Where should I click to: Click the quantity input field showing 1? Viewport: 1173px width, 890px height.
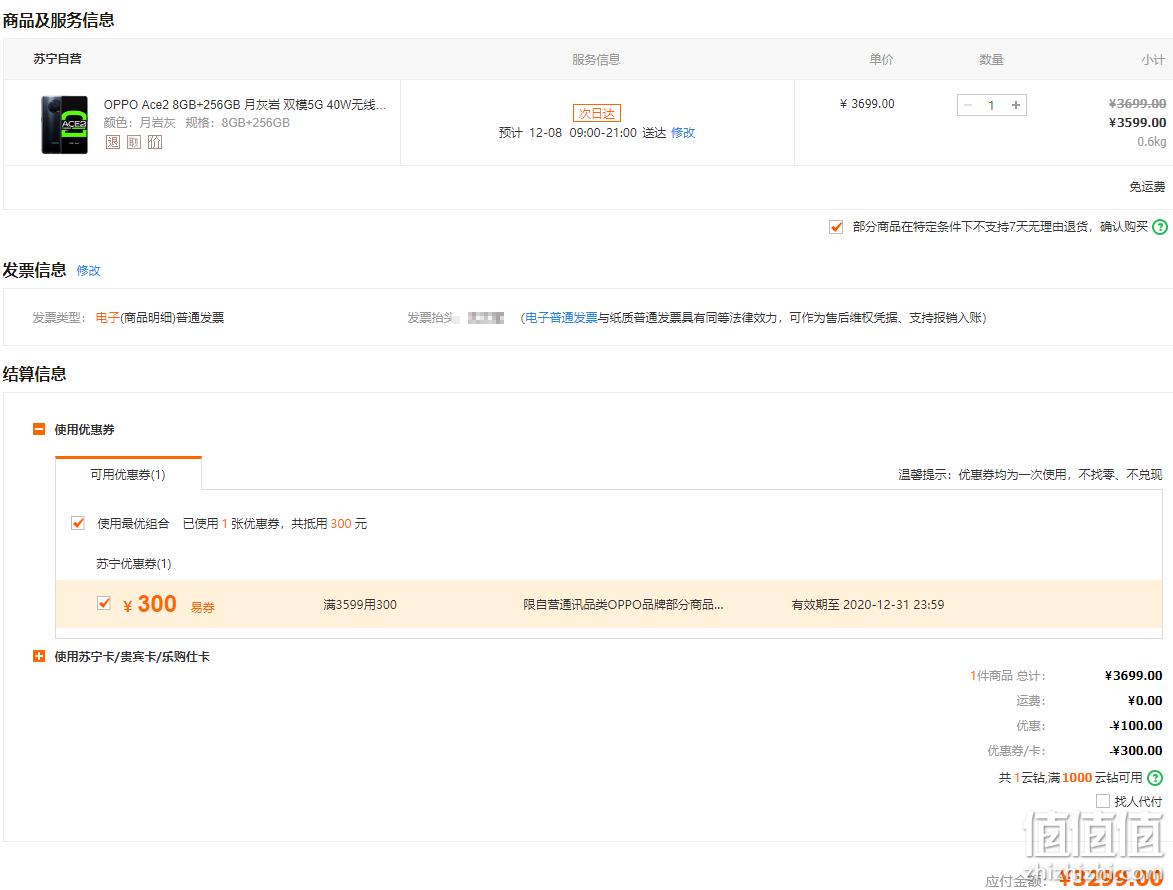point(991,105)
